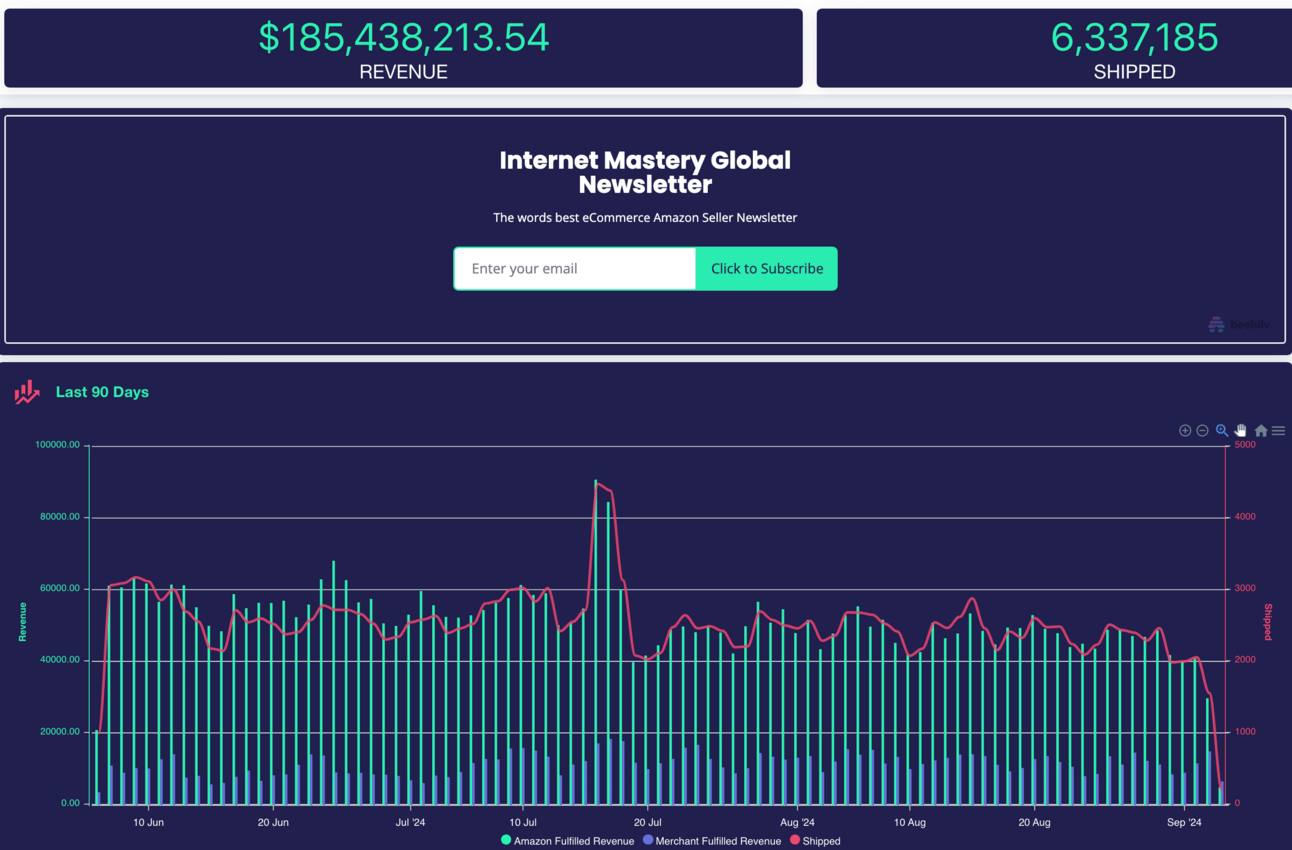This screenshot has height=850, width=1292.
Task: Click the Enter your email field
Action: [x=575, y=269]
